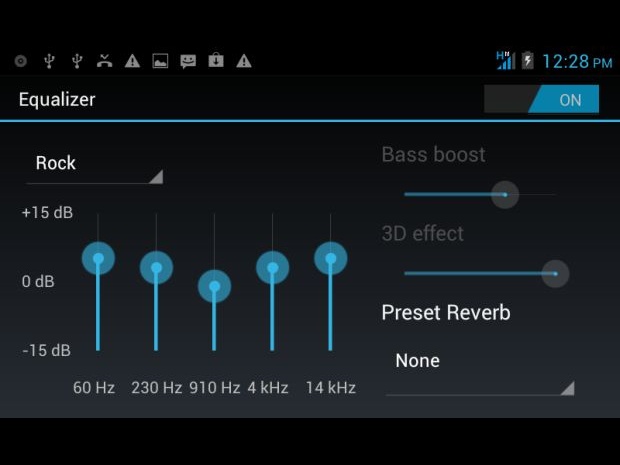
Task: Click the Bass boost slider knob
Action: (x=505, y=194)
